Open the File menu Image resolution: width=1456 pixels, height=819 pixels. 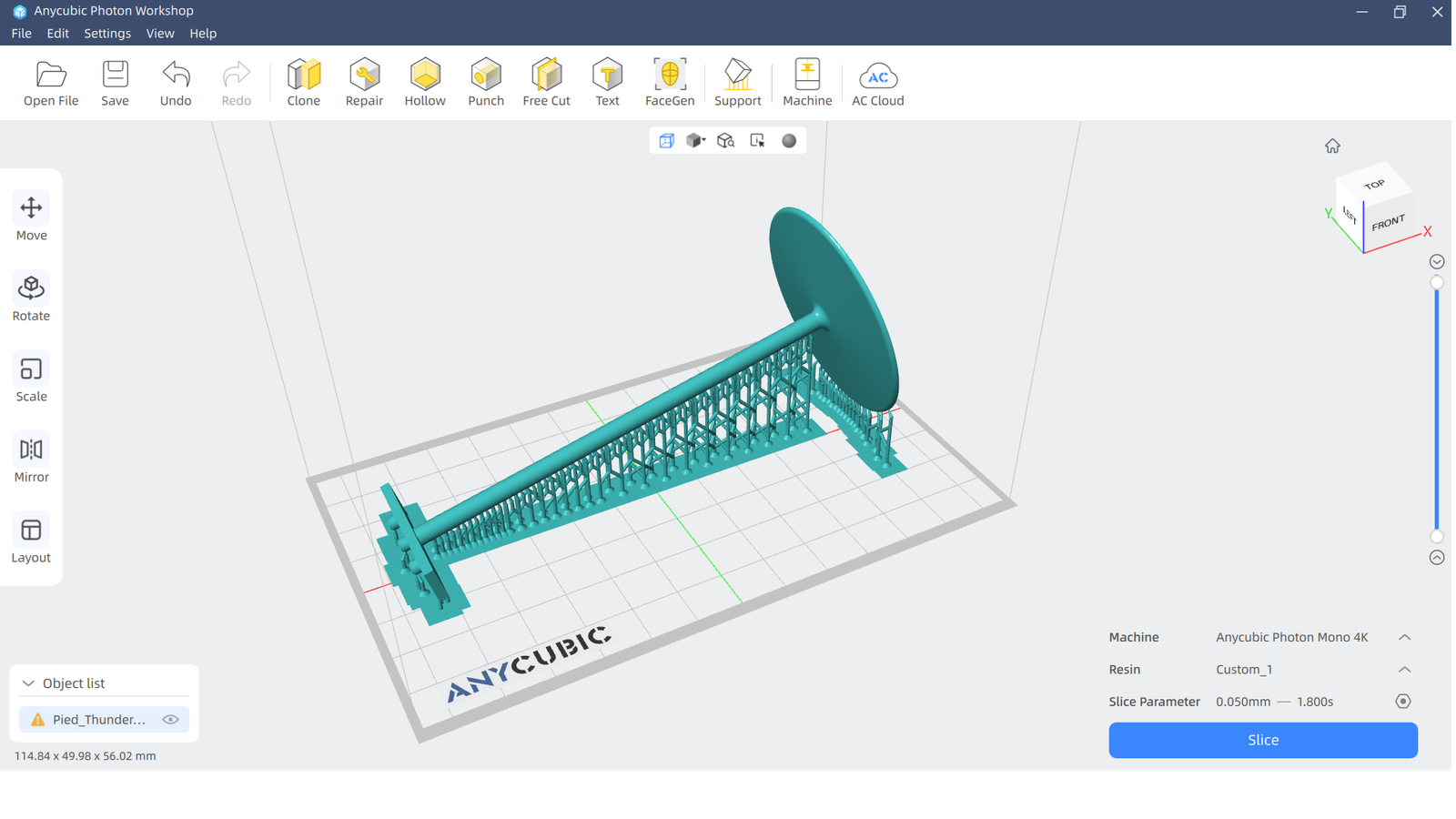point(22,34)
